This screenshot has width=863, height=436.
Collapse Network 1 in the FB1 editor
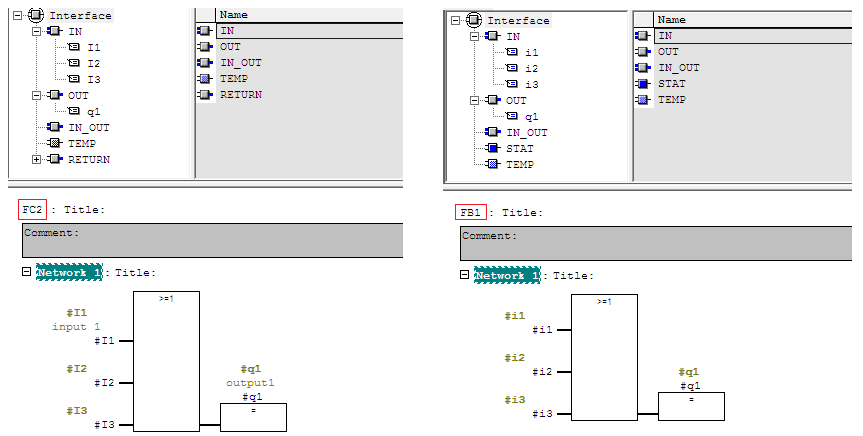pyautogui.click(x=464, y=275)
